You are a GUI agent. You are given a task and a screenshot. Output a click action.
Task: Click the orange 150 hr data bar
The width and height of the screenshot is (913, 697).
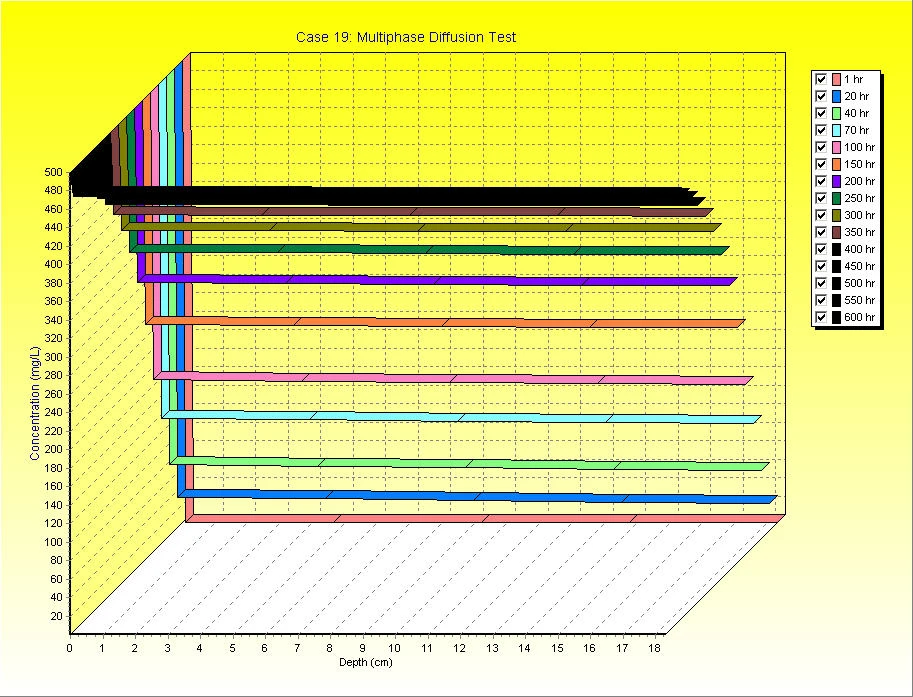coord(445,321)
